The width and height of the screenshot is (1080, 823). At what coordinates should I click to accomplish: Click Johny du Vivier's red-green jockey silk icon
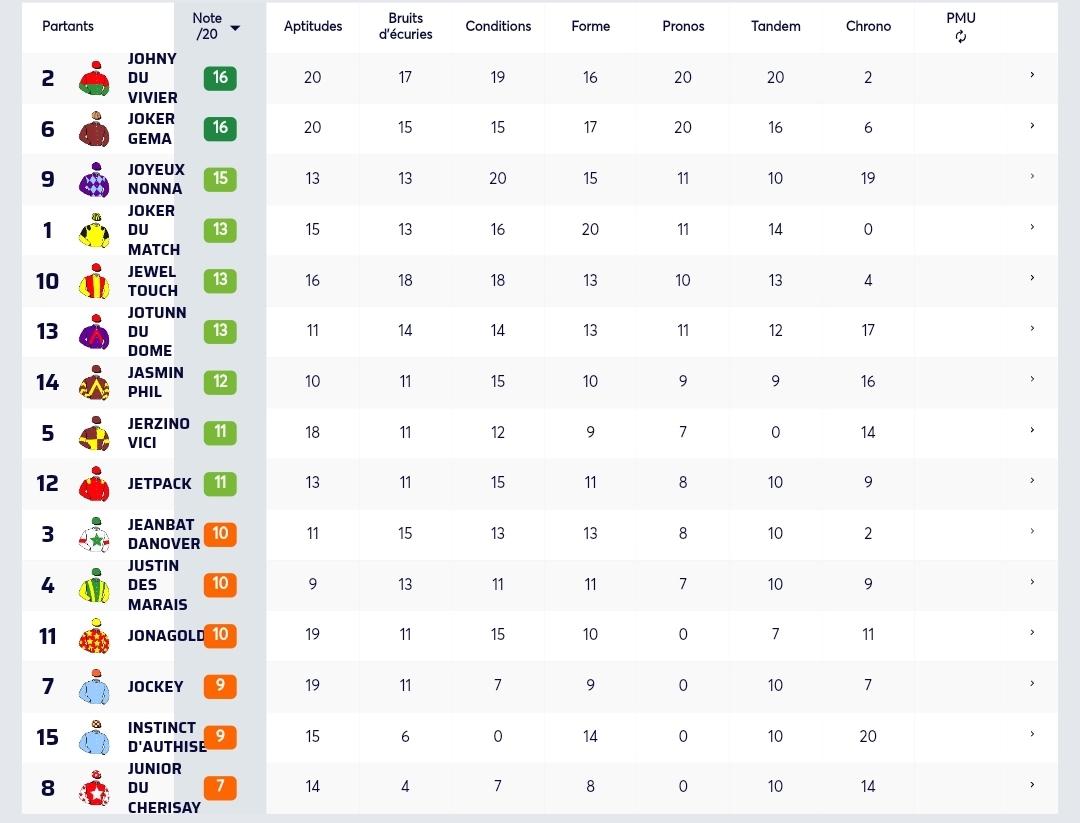coord(94,78)
